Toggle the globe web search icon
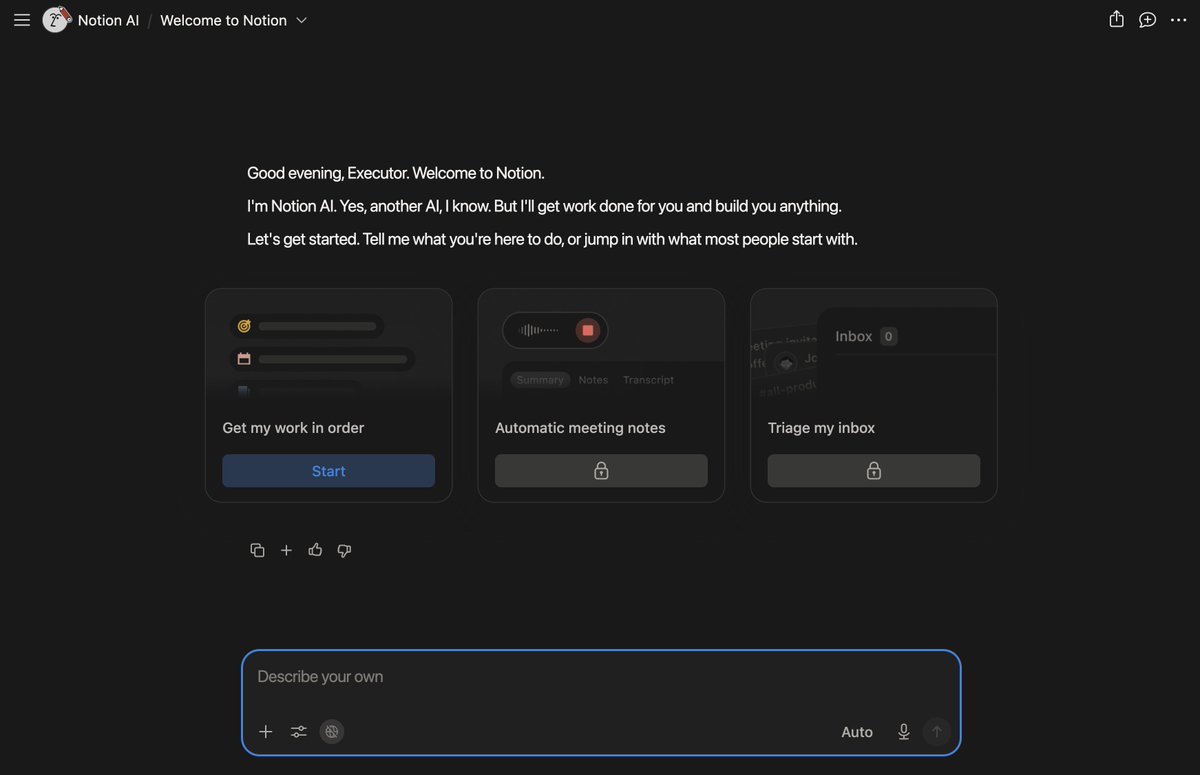 [x=332, y=732]
